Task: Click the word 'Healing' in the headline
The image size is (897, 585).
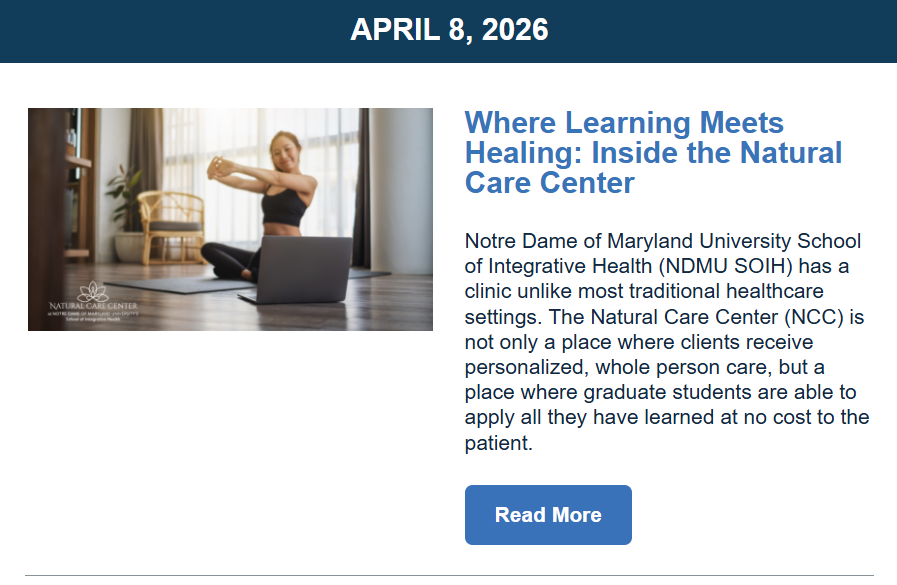Action: point(523,153)
